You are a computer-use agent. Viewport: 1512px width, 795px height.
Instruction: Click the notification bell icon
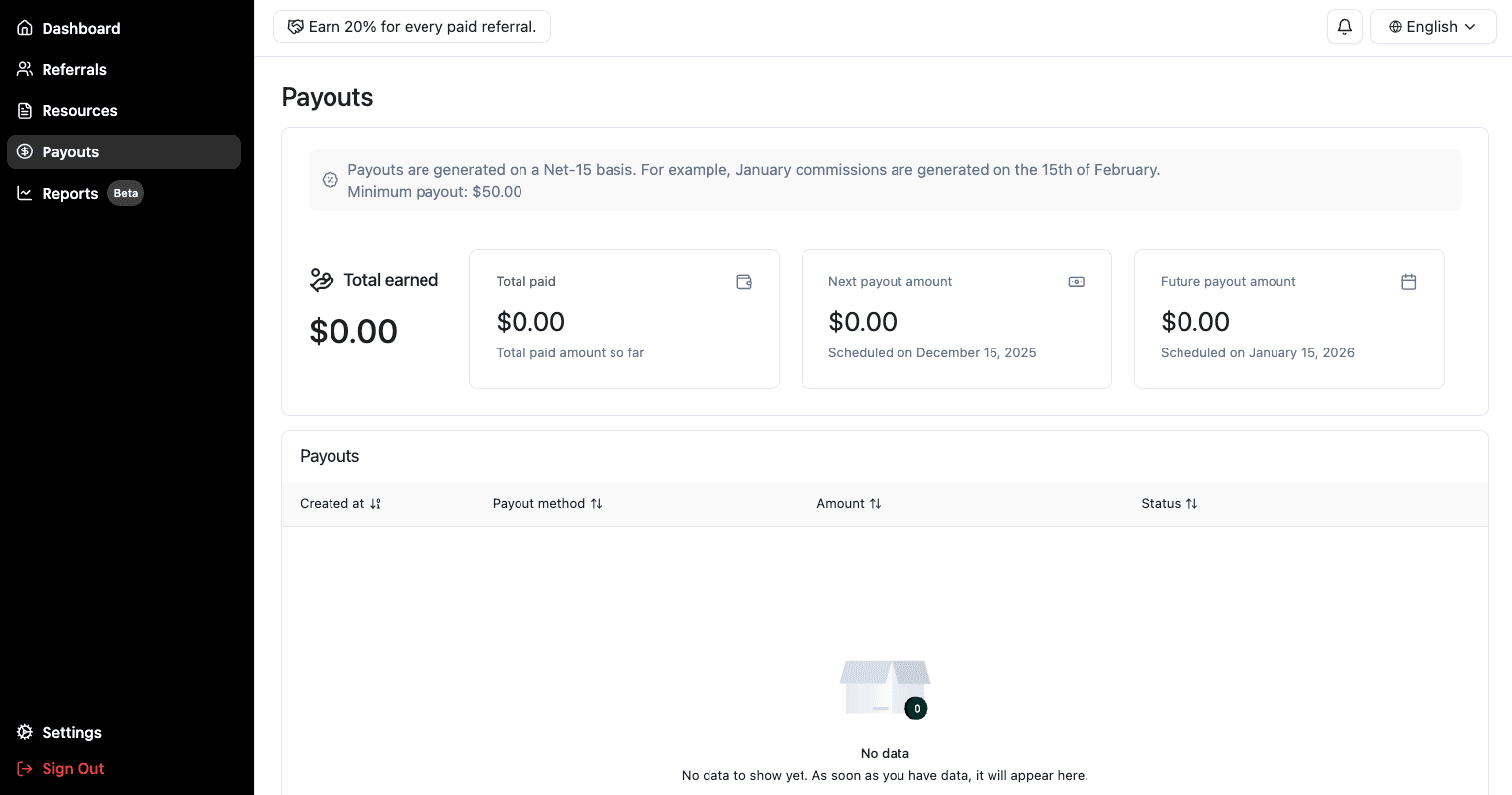click(x=1344, y=26)
